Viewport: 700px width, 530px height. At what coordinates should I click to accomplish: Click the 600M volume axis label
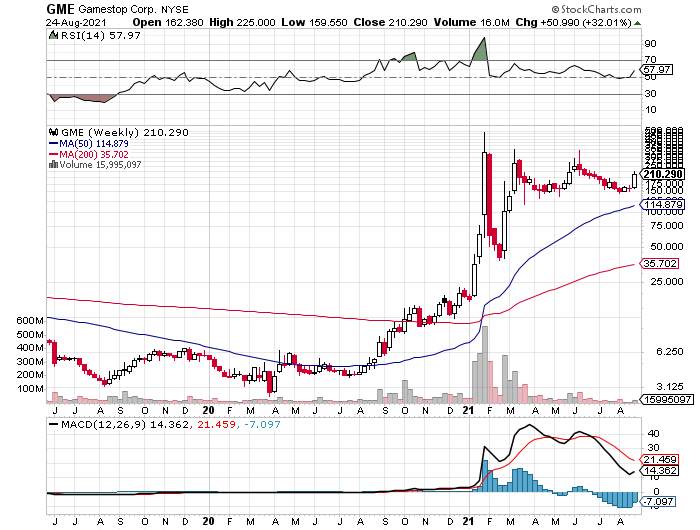point(30,321)
